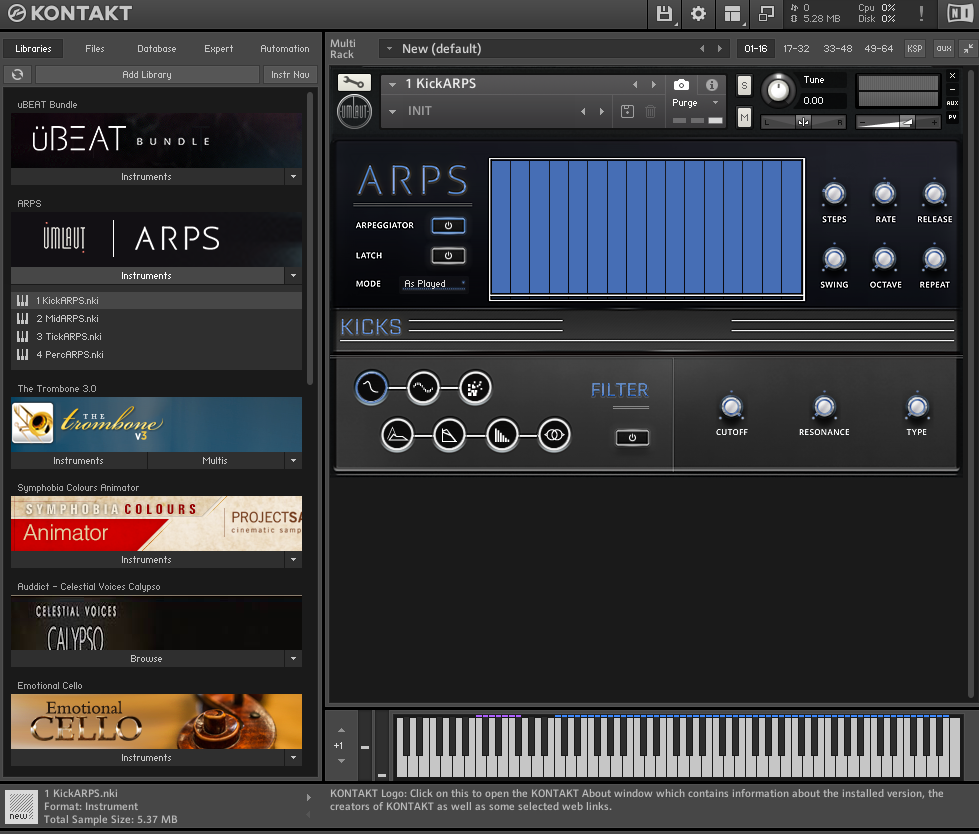Switch to the Database tab

click(157, 49)
